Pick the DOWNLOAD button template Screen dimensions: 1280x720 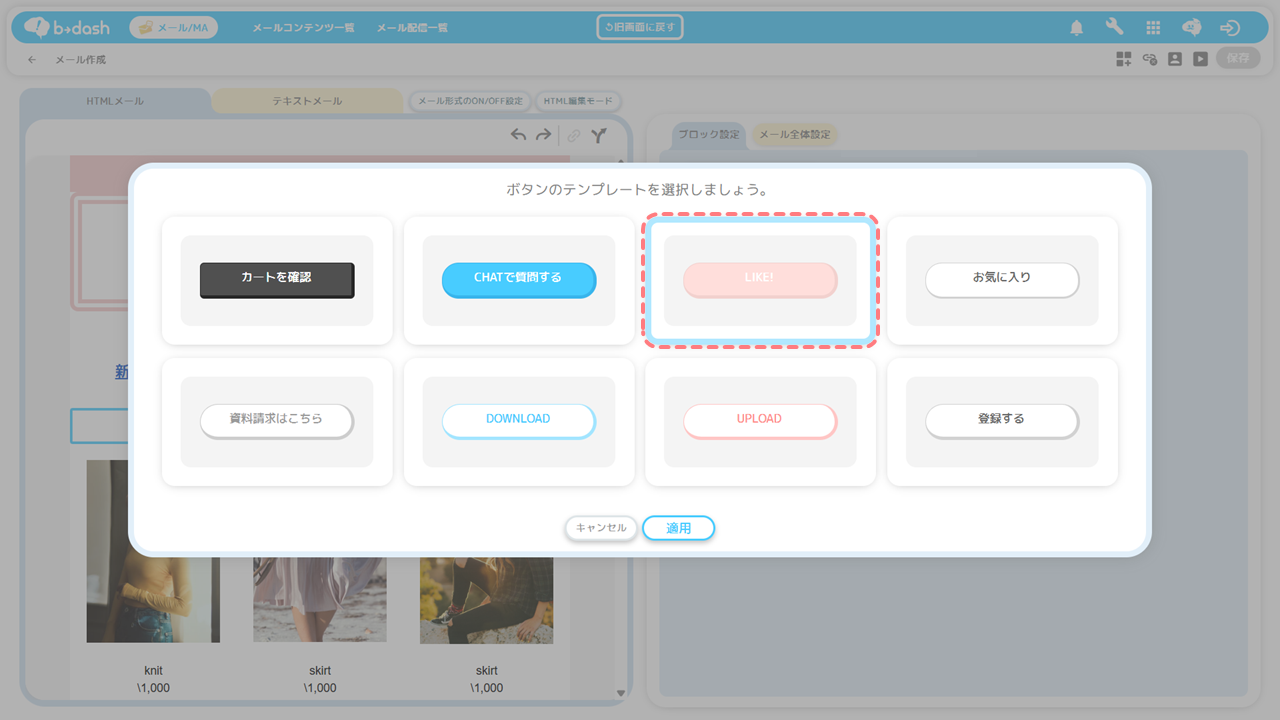519,421
